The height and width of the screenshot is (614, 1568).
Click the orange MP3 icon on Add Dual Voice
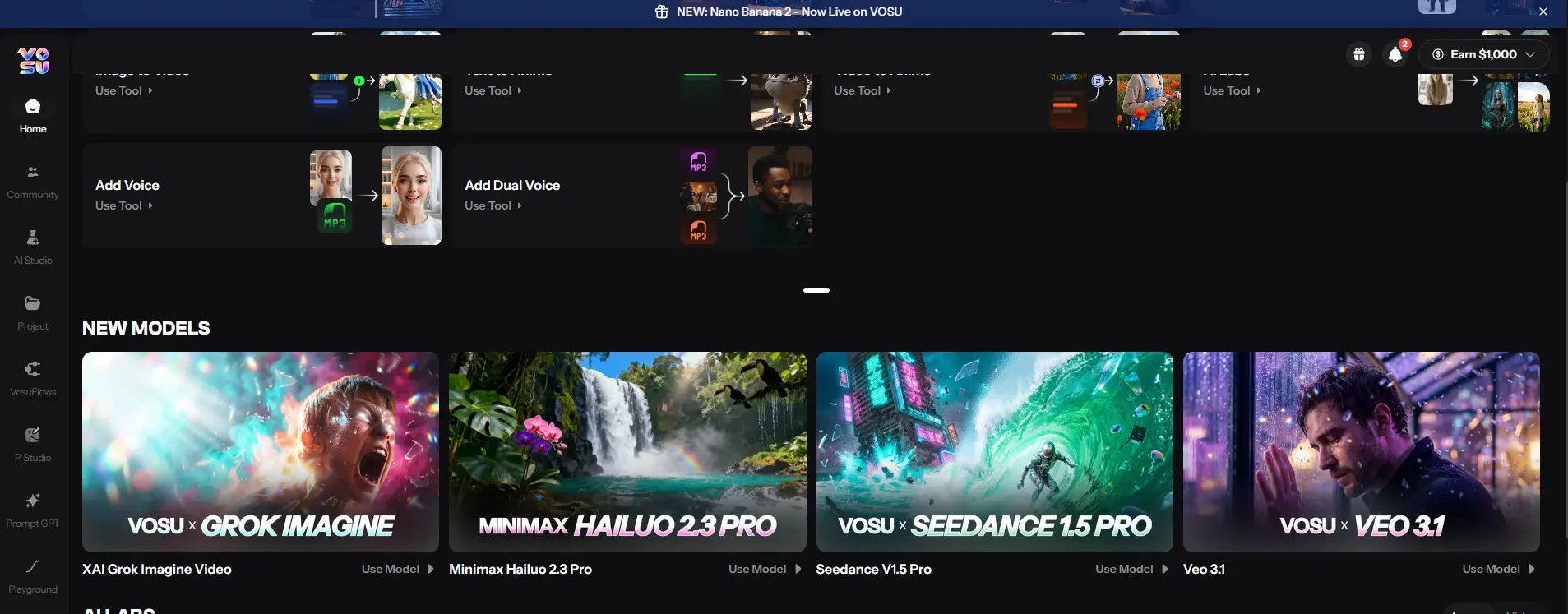[698, 230]
